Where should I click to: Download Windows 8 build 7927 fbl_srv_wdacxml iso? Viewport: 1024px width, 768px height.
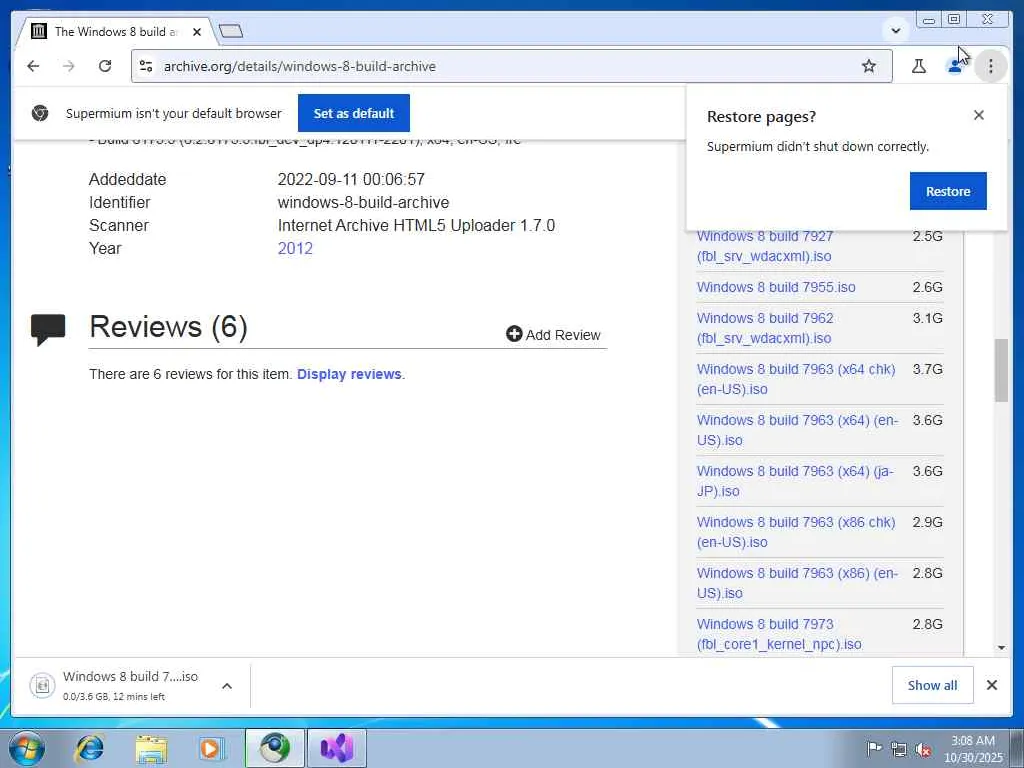point(765,246)
